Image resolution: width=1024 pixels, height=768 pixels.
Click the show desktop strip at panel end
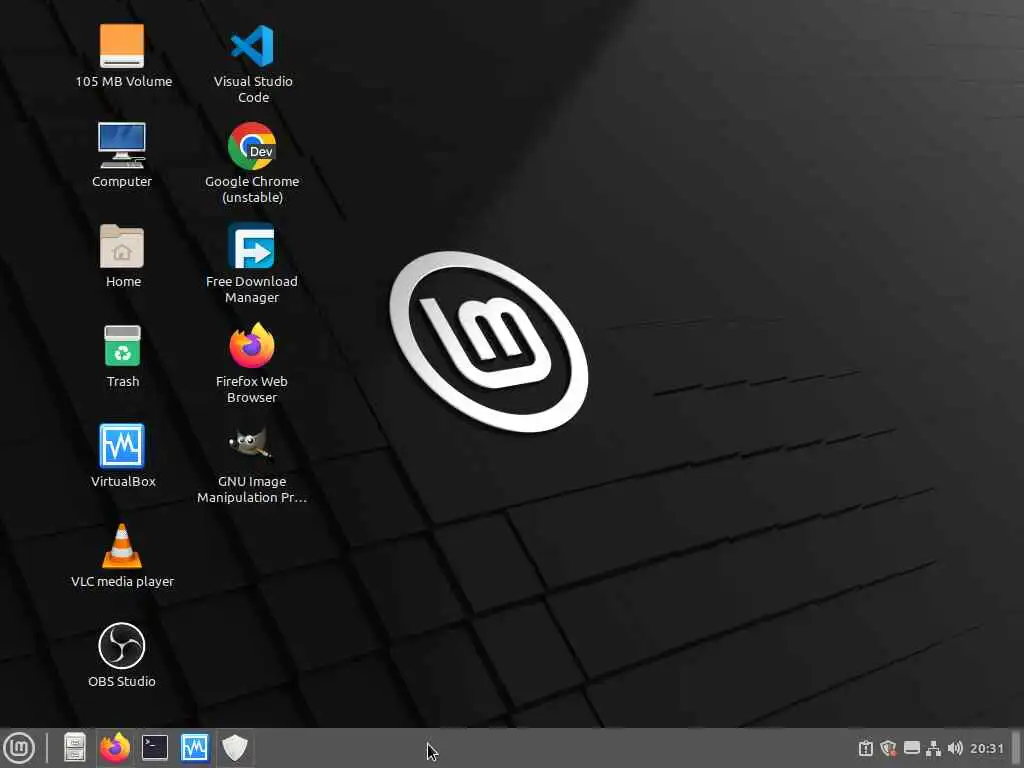click(x=1016, y=748)
